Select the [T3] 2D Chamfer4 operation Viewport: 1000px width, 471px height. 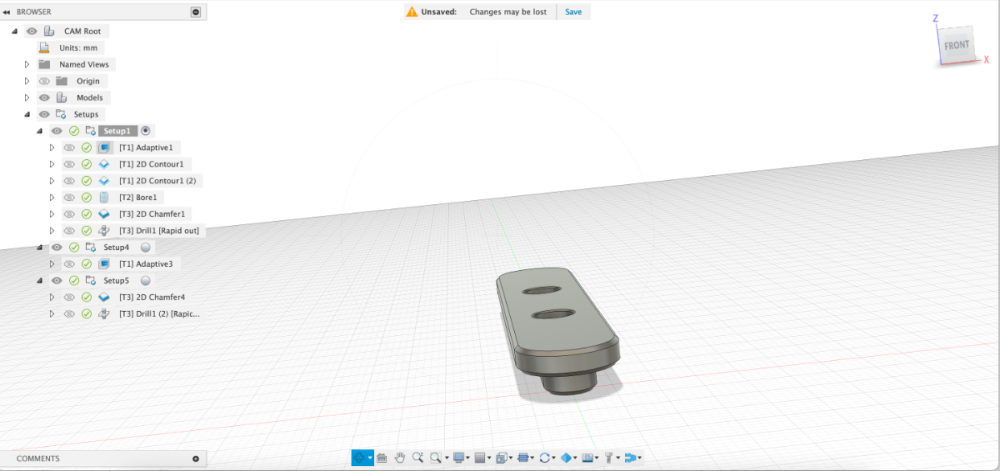(152, 297)
